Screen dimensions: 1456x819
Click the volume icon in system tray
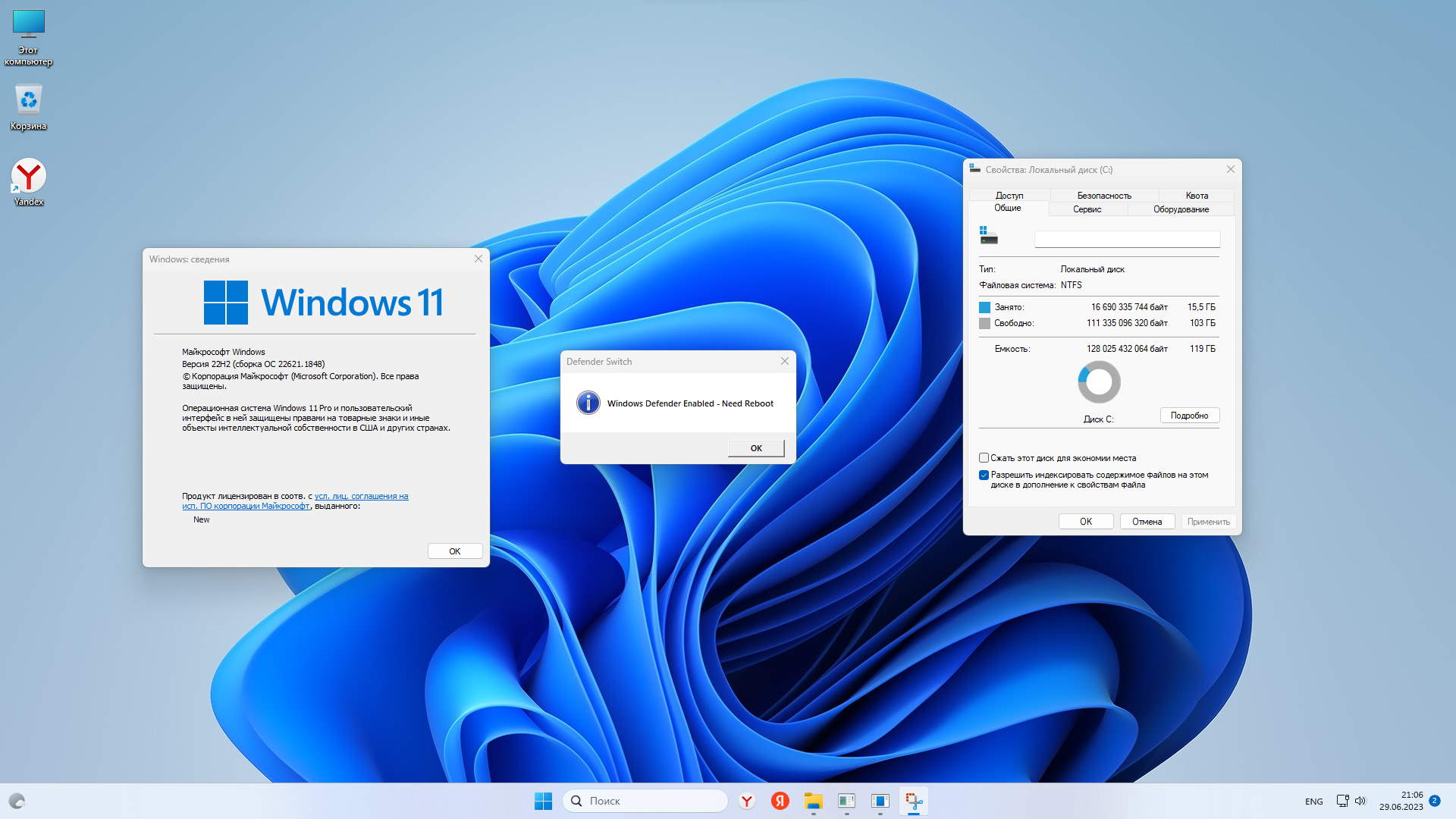(x=1360, y=801)
